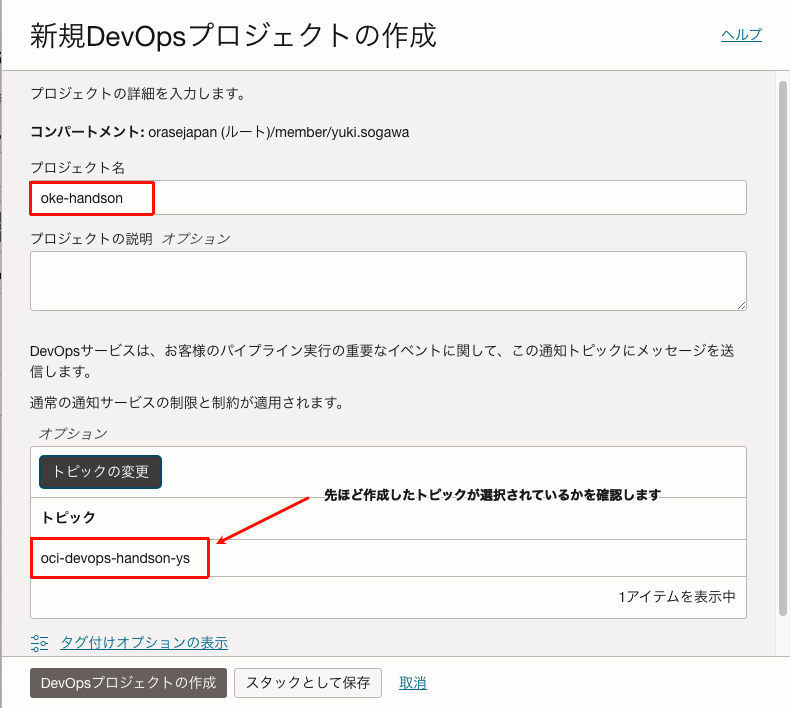Click the dialog's vertical scrollbar
The image size is (790, 708).
pos(782,300)
